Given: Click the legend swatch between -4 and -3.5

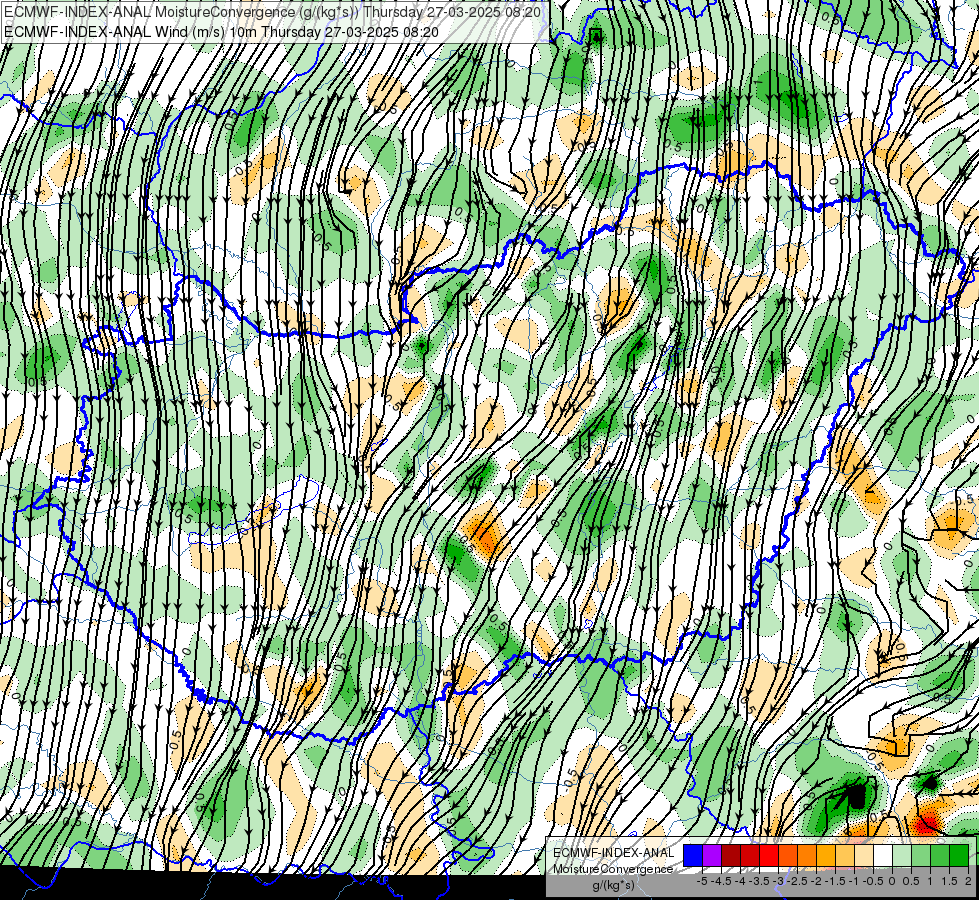Looking at the screenshot, I should point(750,856).
